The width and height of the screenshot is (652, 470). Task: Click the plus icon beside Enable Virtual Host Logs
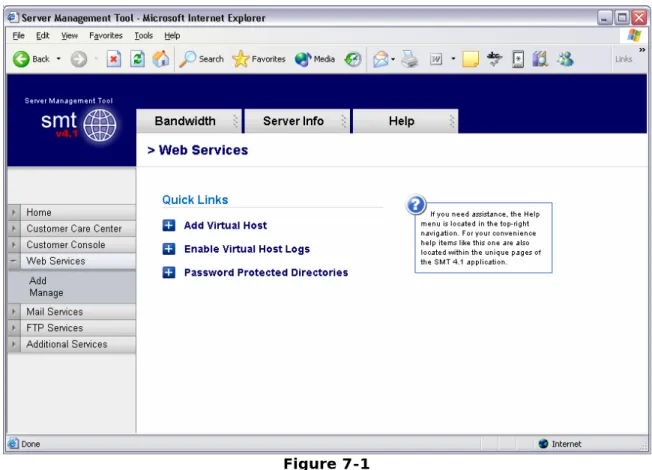(x=168, y=249)
